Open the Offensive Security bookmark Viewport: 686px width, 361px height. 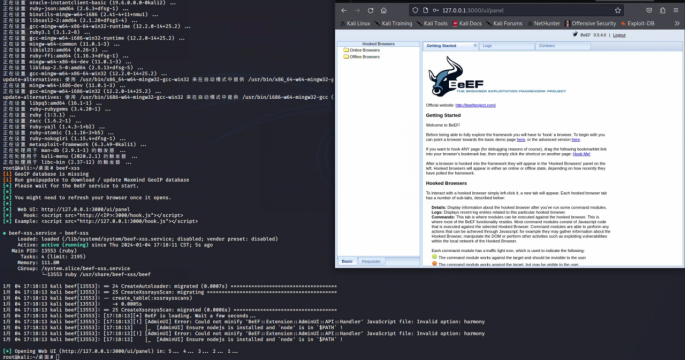(x=590, y=23)
